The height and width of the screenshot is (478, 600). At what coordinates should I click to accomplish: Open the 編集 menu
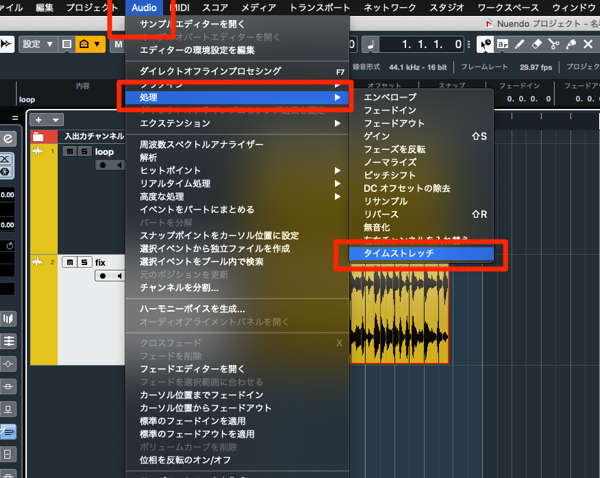(x=44, y=8)
